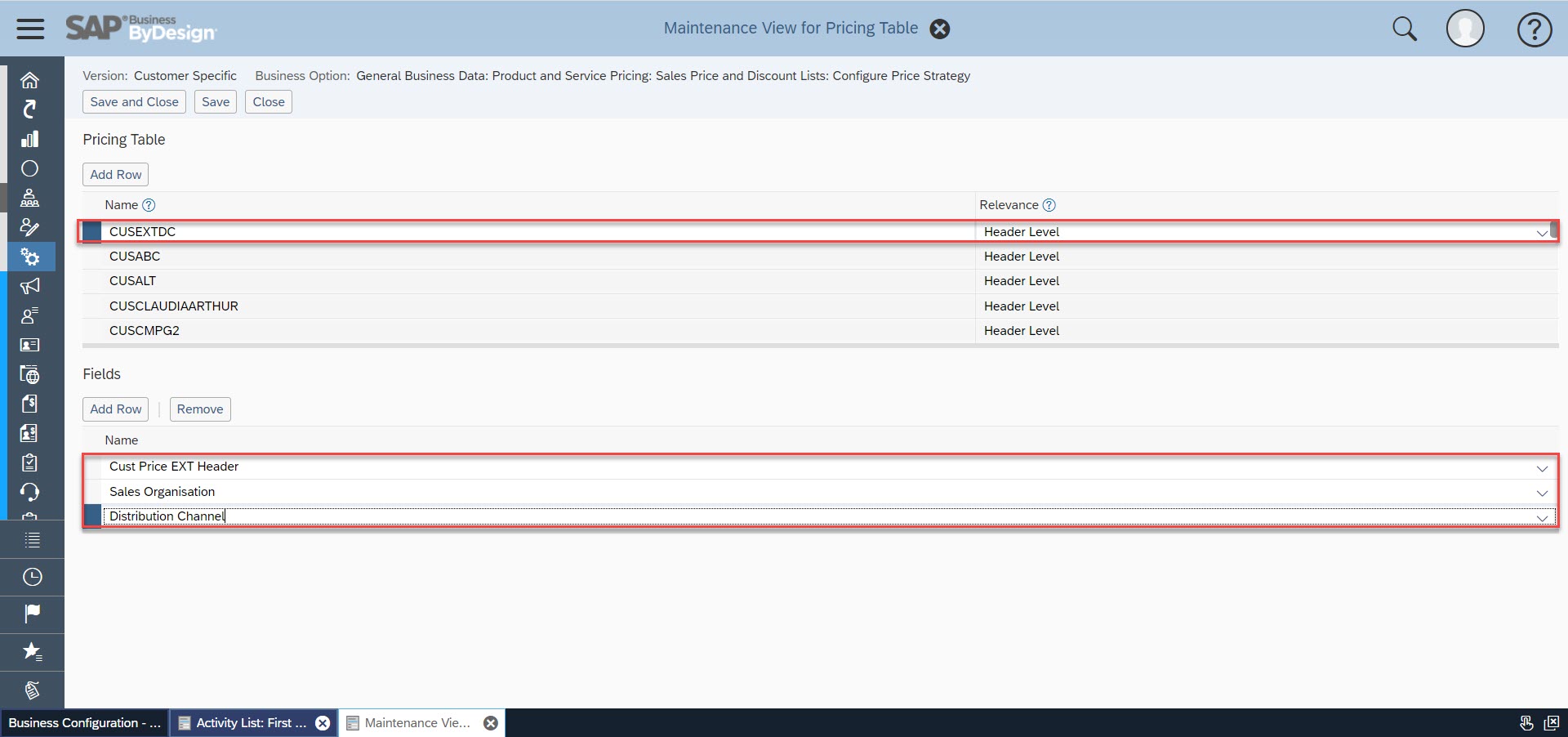Select the CUSEXTDC row selector
This screenshot has width=1568, height=737.
coord(91,232)
